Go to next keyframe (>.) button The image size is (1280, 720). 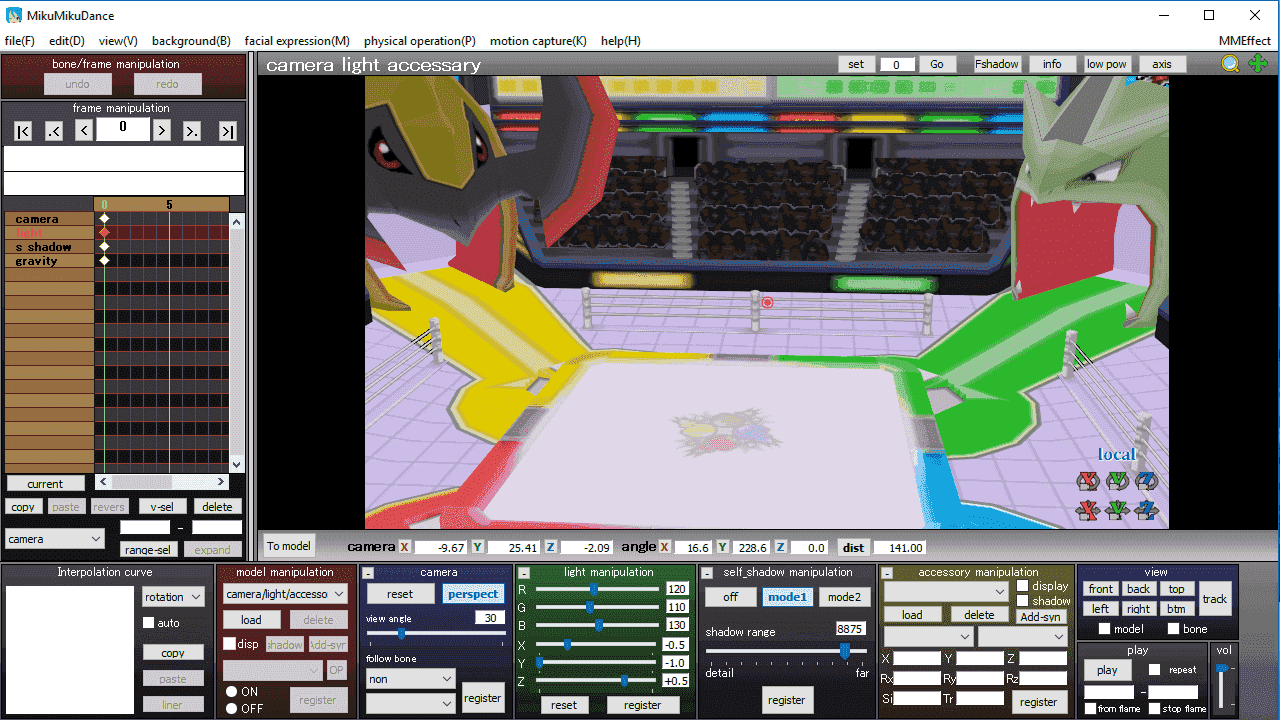[x=192, y=131]
